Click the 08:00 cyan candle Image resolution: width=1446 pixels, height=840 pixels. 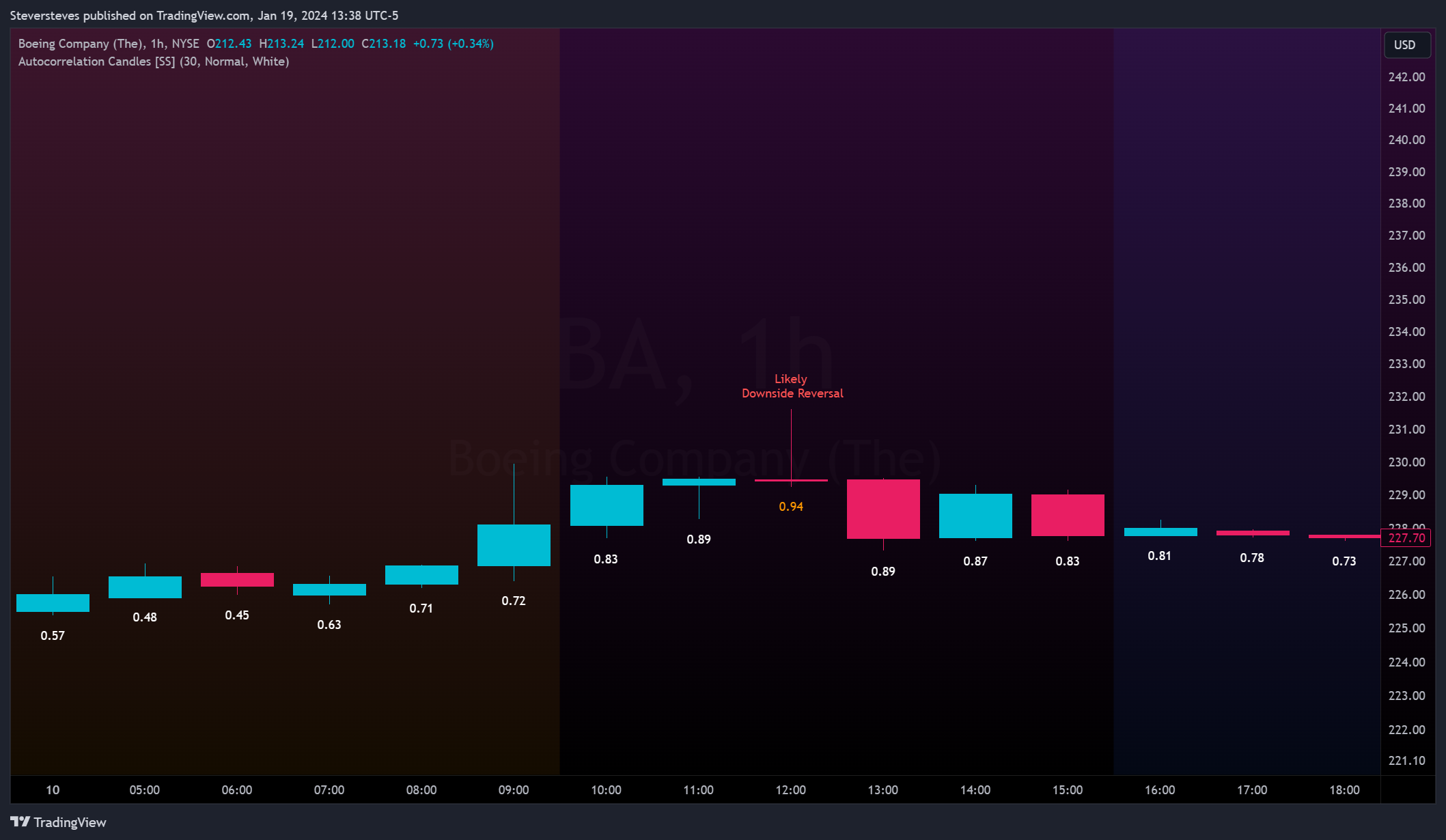(421, 575)
